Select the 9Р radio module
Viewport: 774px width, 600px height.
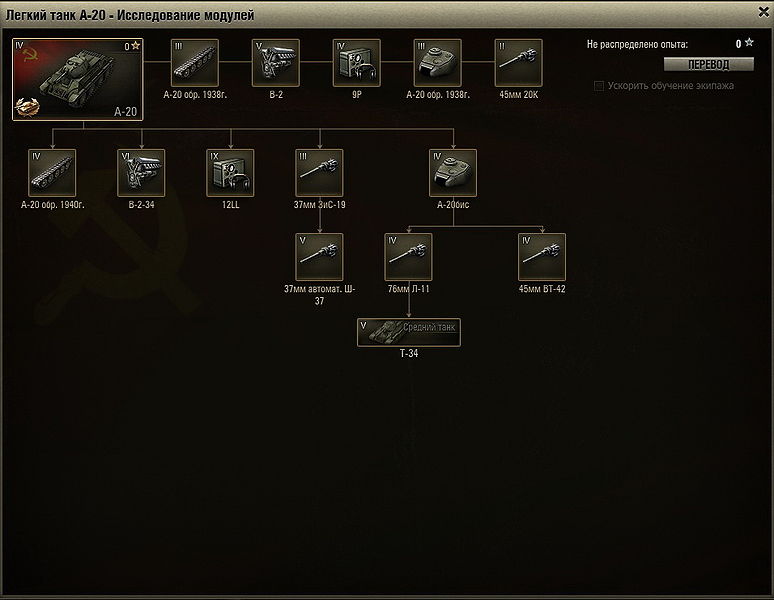pyautogui.click(x=356, y=63)
